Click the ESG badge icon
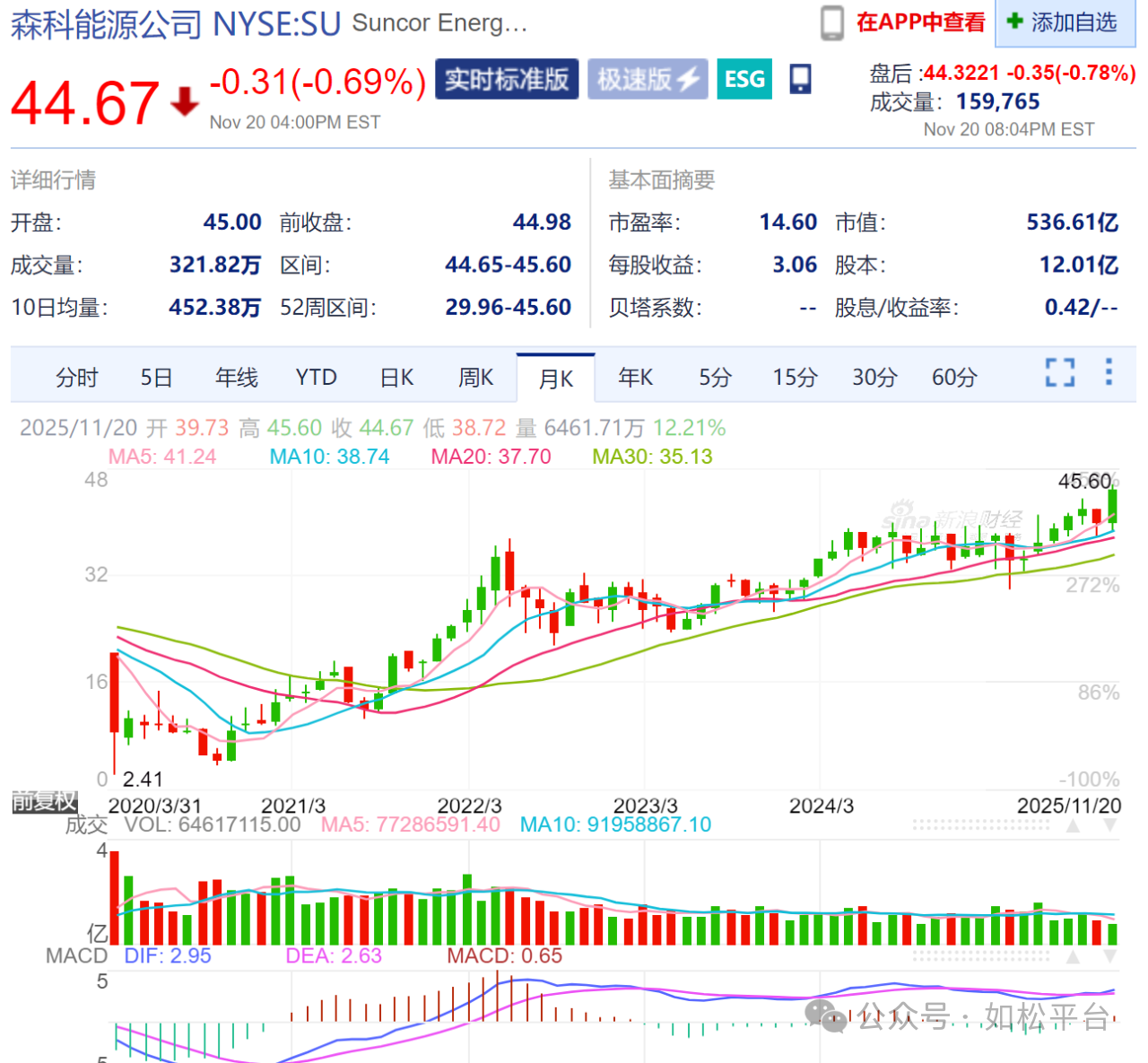 744,80
